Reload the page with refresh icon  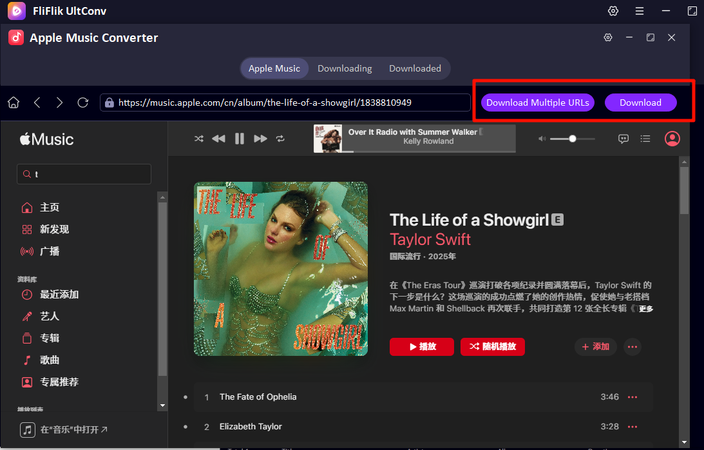pos(83,102)
